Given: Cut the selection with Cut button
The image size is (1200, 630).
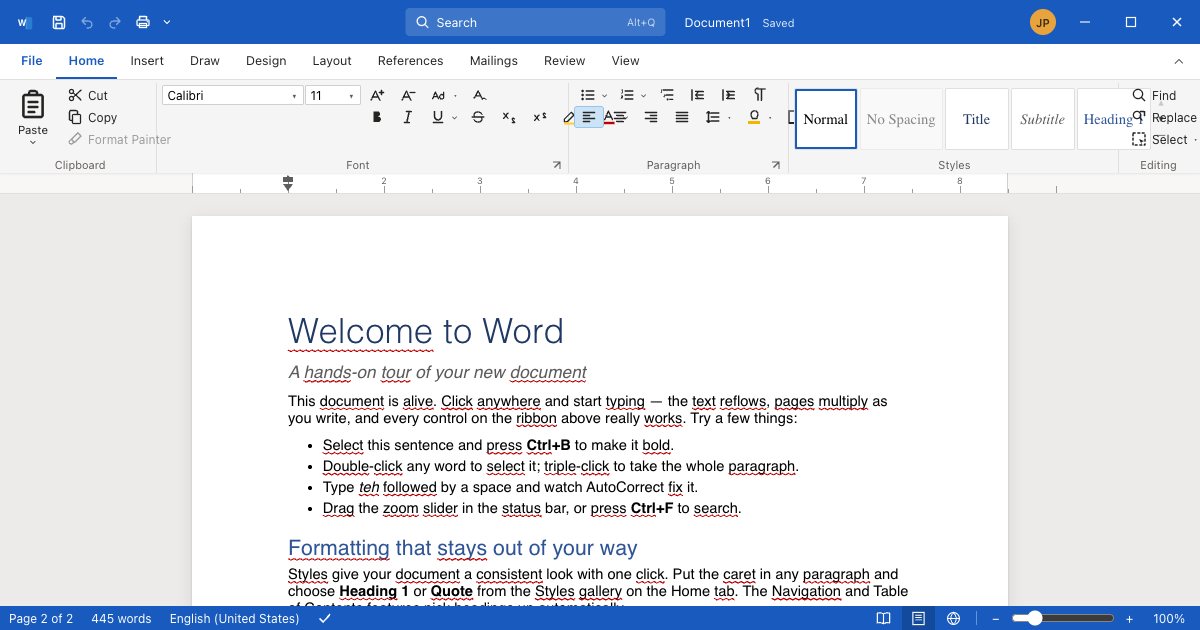Looking at the screenshot, I should [88, 95].
